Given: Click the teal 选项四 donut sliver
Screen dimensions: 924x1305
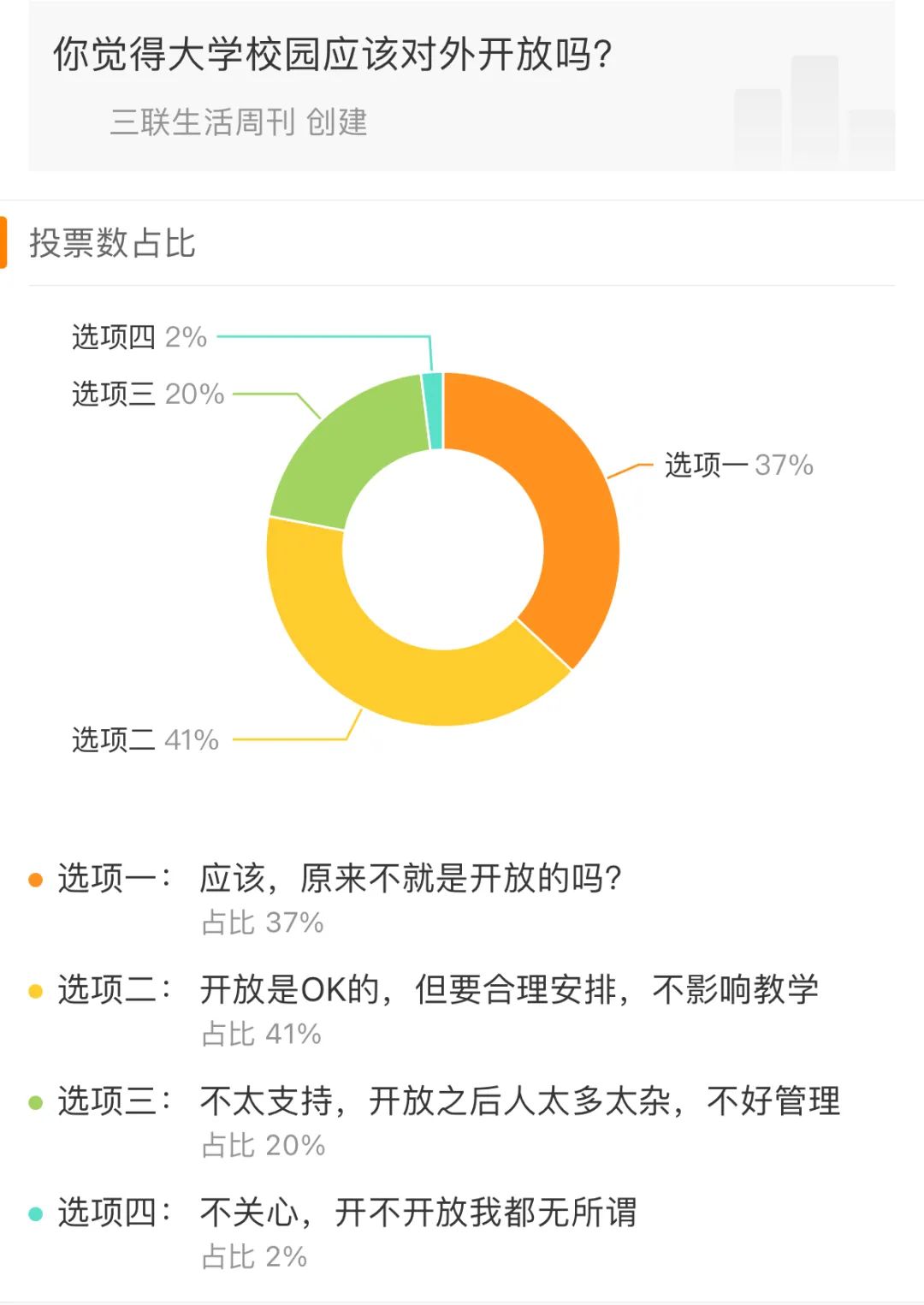Looking at the screenshot, I should click(433, 411).
